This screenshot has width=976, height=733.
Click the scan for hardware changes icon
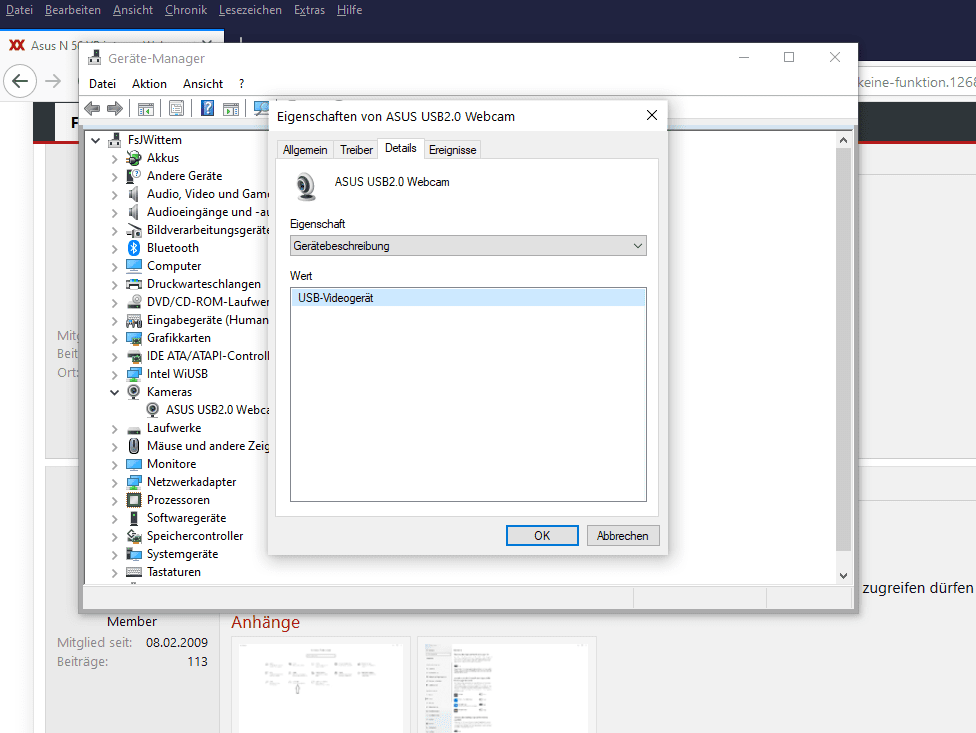[261, 109]
